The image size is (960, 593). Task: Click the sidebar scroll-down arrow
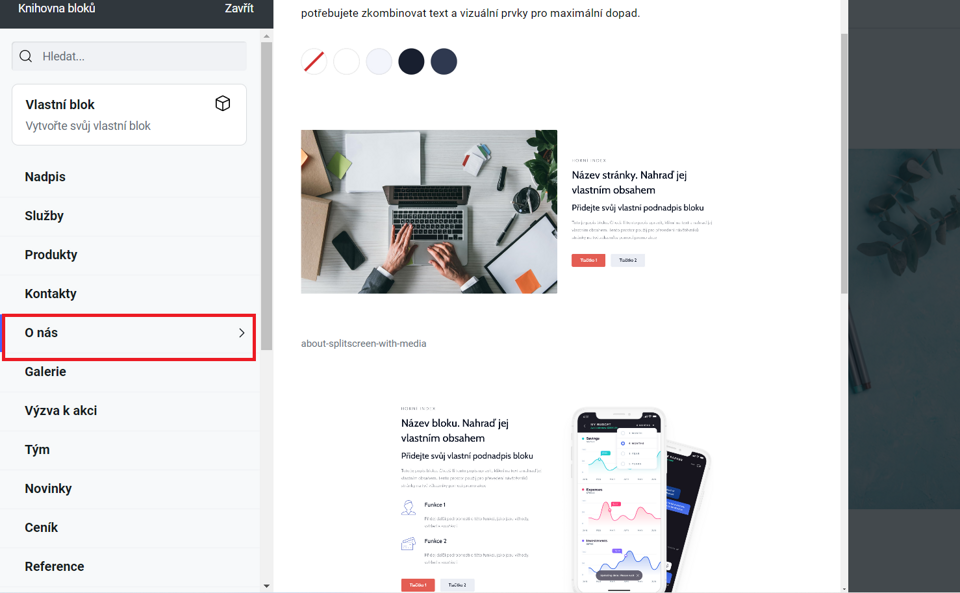pos(266,586)
